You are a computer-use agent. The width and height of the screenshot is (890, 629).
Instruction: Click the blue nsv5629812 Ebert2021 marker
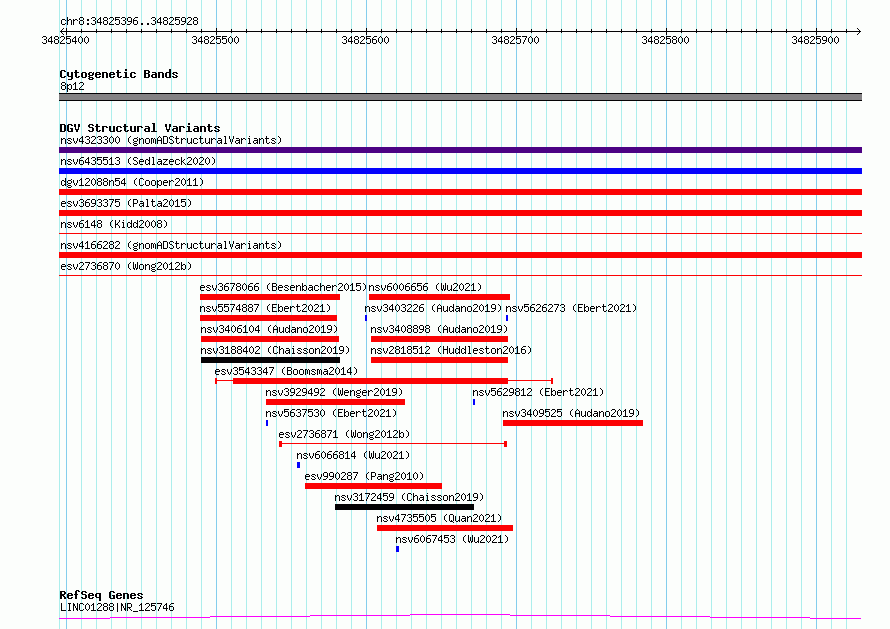tap(474, 402)
